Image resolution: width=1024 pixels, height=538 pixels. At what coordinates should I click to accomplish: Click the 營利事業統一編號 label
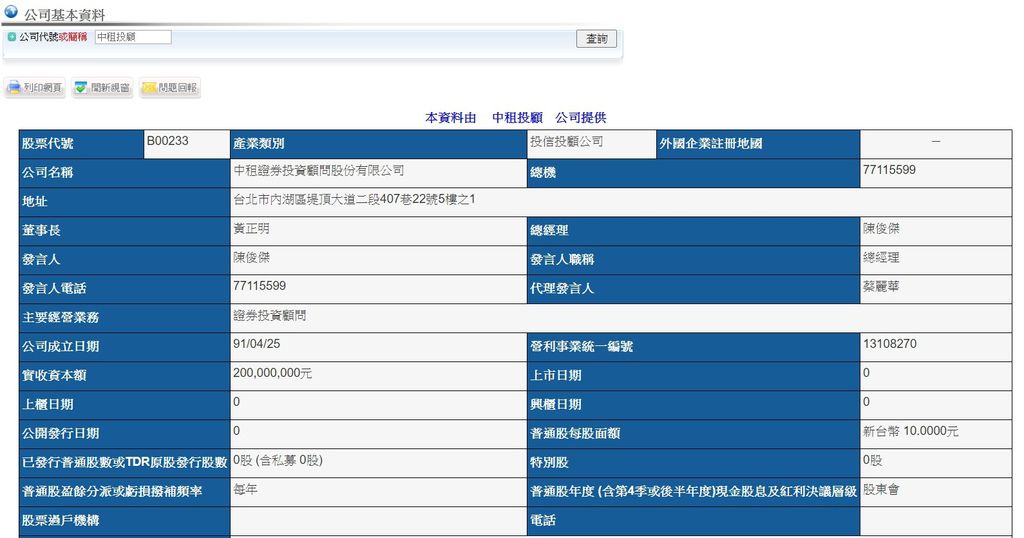click(x=581, y=347)
